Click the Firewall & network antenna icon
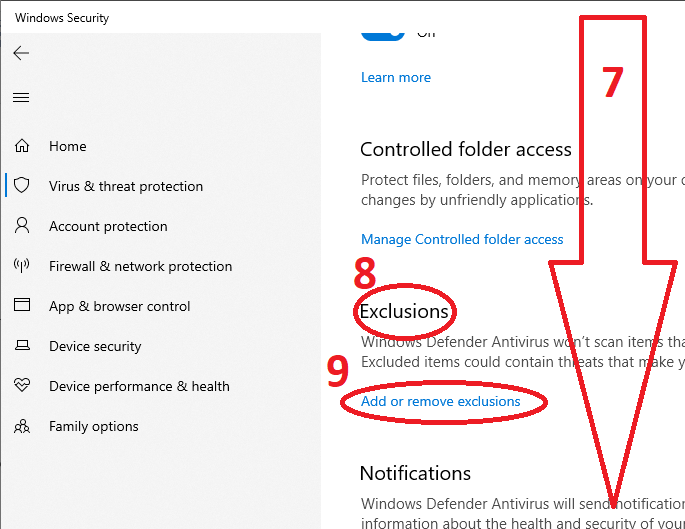Viewport: 685px width, 529px height. [x=22, y=266]
